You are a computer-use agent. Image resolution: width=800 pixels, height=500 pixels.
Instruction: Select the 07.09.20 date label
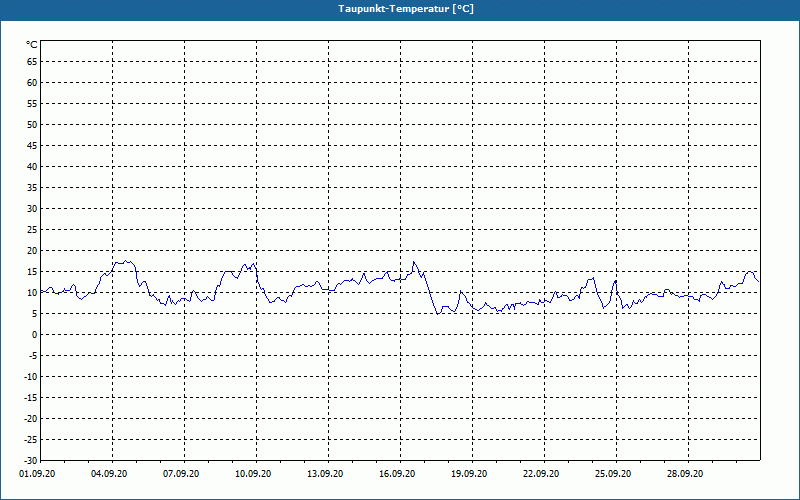click(181, 474)
